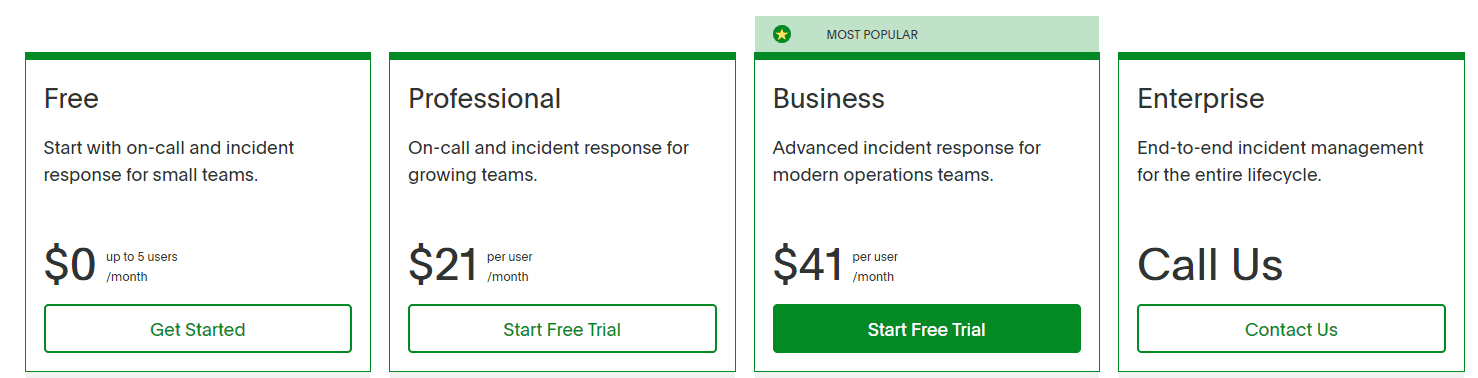Click the 'up to 5 users' note
This screenshot has width=1478, height=378.
point(142,257)
